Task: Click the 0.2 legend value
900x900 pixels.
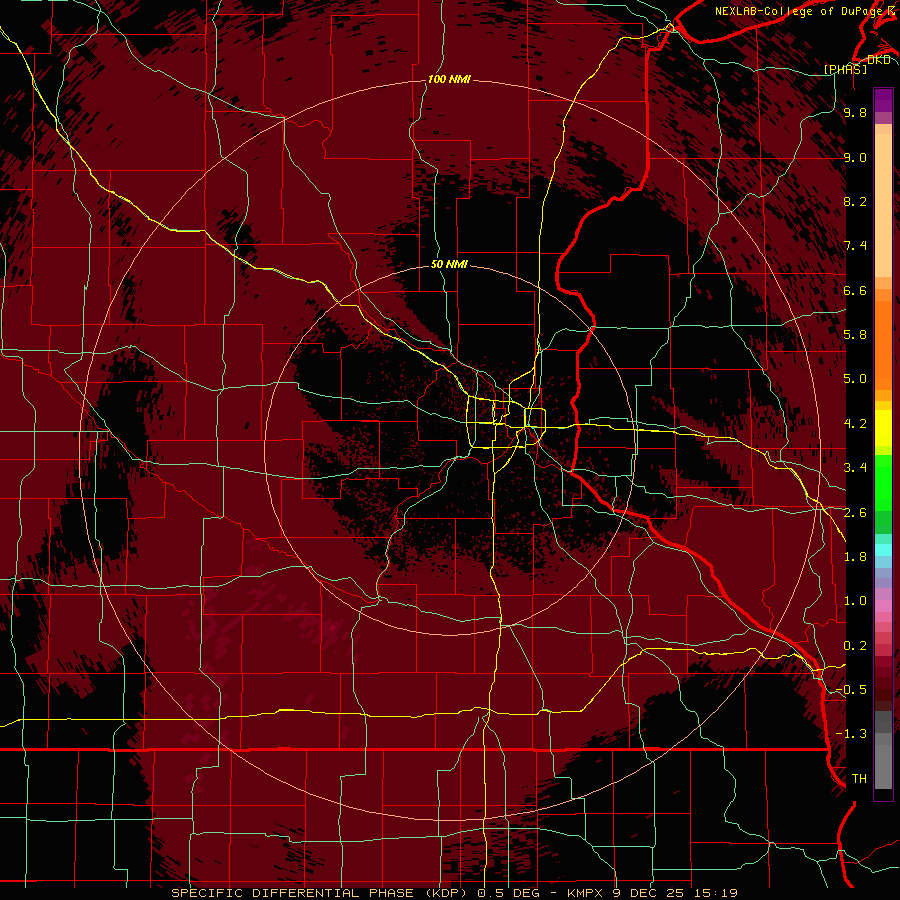Action: coord(855,646)
